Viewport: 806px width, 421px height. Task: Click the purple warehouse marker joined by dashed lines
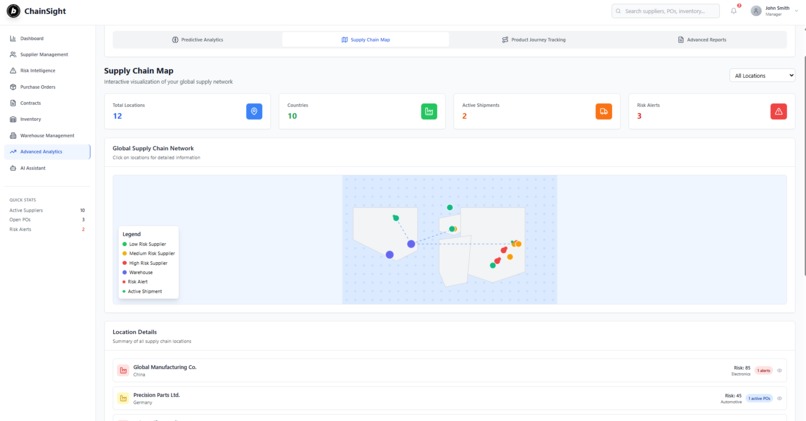(x=411, y=244)
